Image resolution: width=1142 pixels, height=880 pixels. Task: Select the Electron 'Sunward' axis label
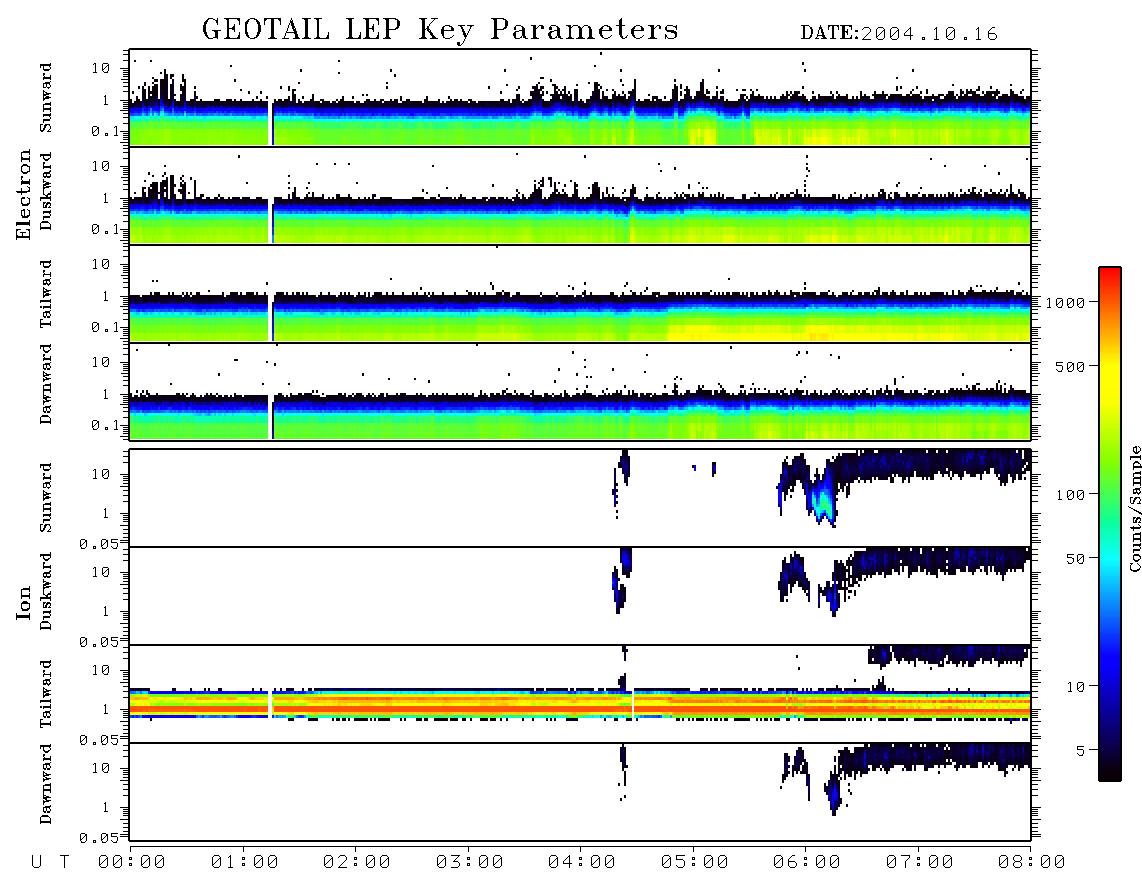45,98
